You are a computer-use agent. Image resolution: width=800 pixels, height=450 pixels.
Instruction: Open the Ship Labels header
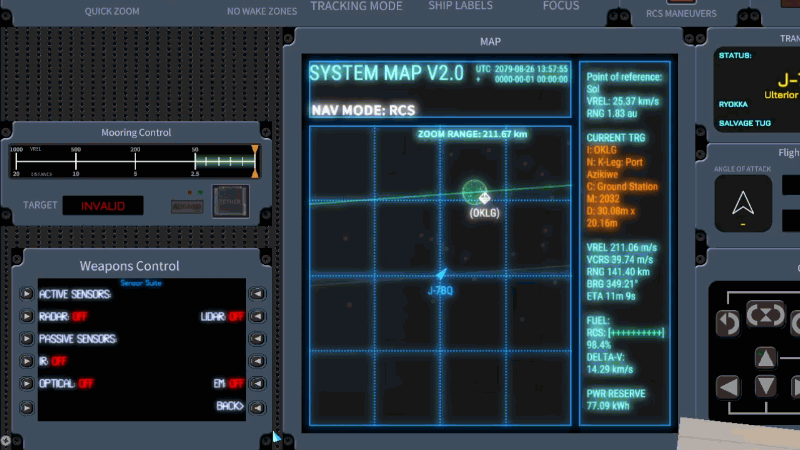coord(461,7)
